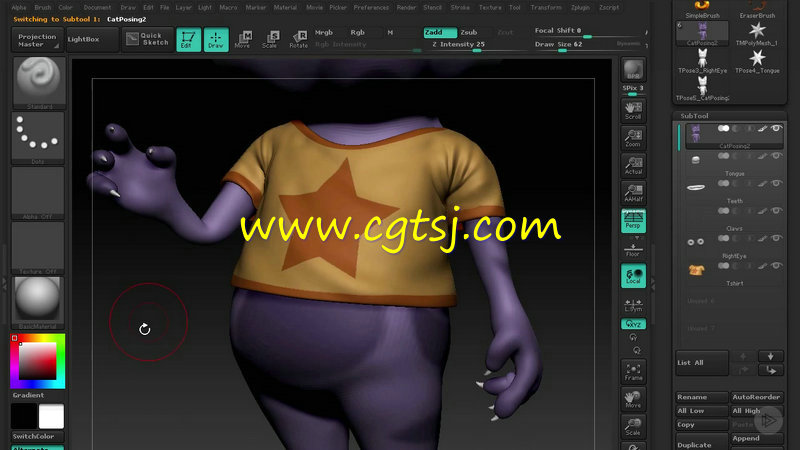Select TPose4_Tongue tool
Viewport: 800px width, 450px height.
pyautogui.click(x=757, y=62)
